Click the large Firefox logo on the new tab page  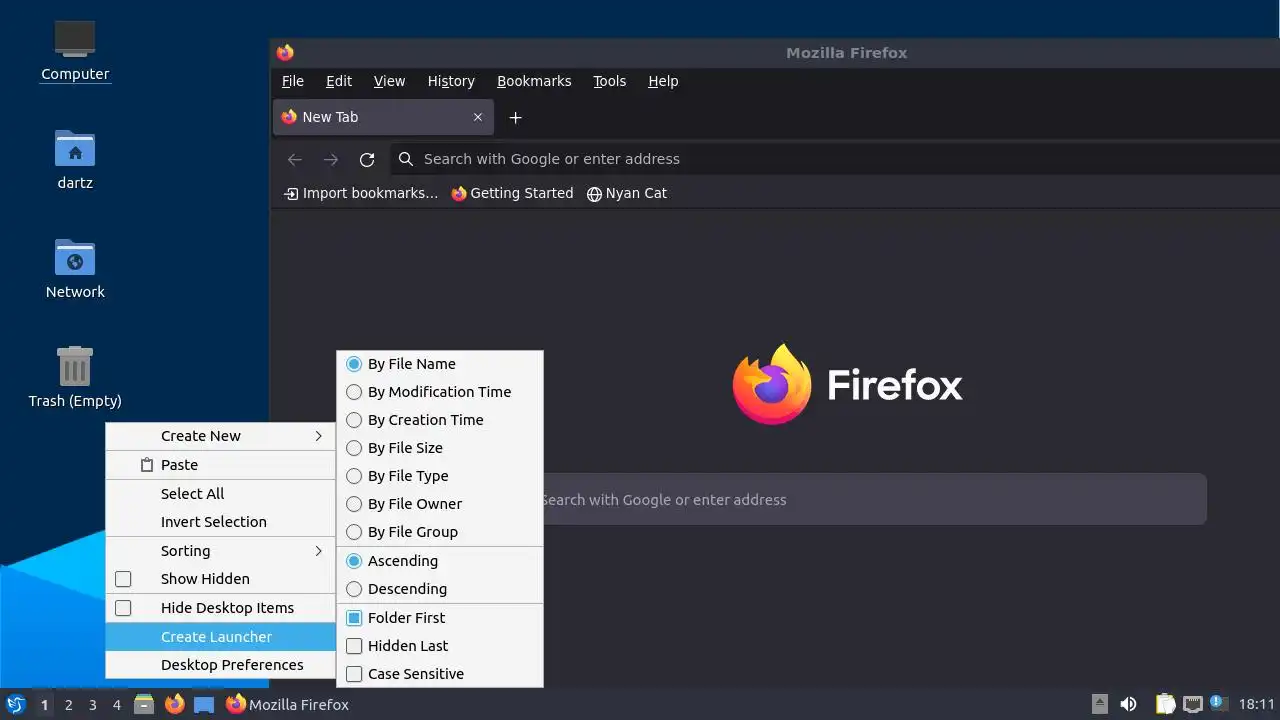pyautogui.click(x=771, y=384)
